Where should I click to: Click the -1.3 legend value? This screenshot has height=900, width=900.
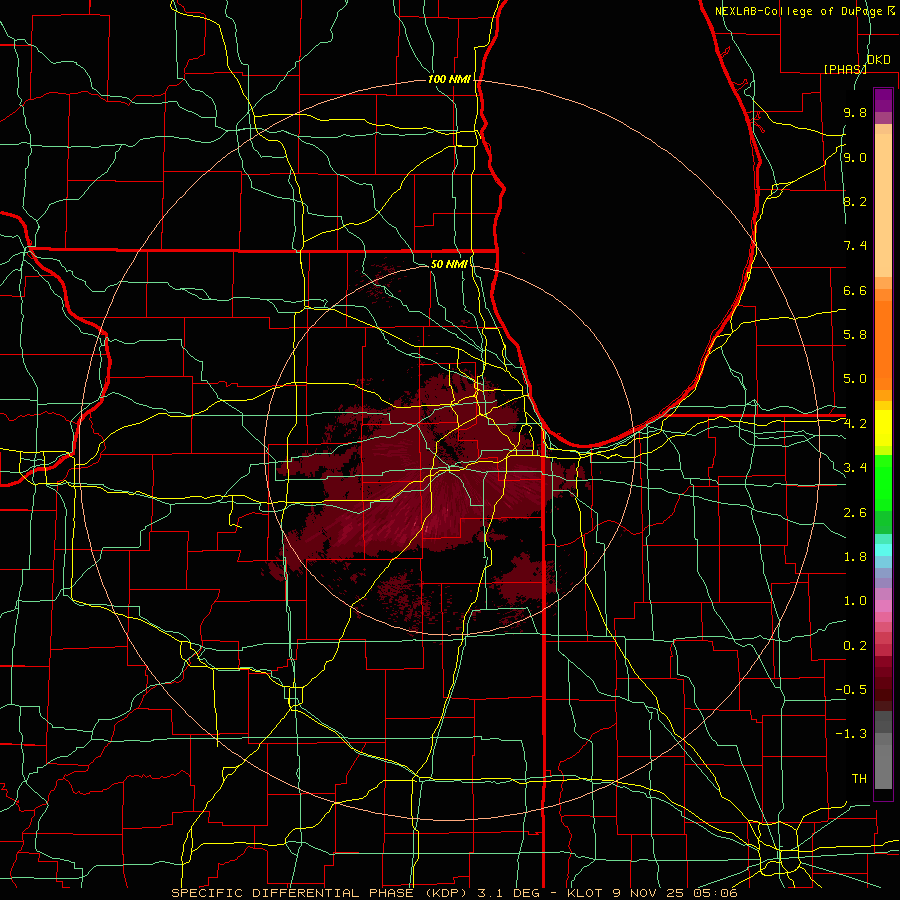[851, 734]
